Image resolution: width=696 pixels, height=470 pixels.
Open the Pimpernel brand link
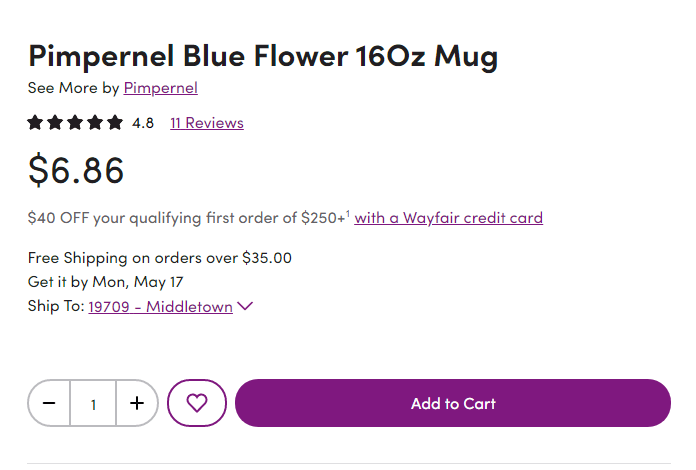[160, 88]
